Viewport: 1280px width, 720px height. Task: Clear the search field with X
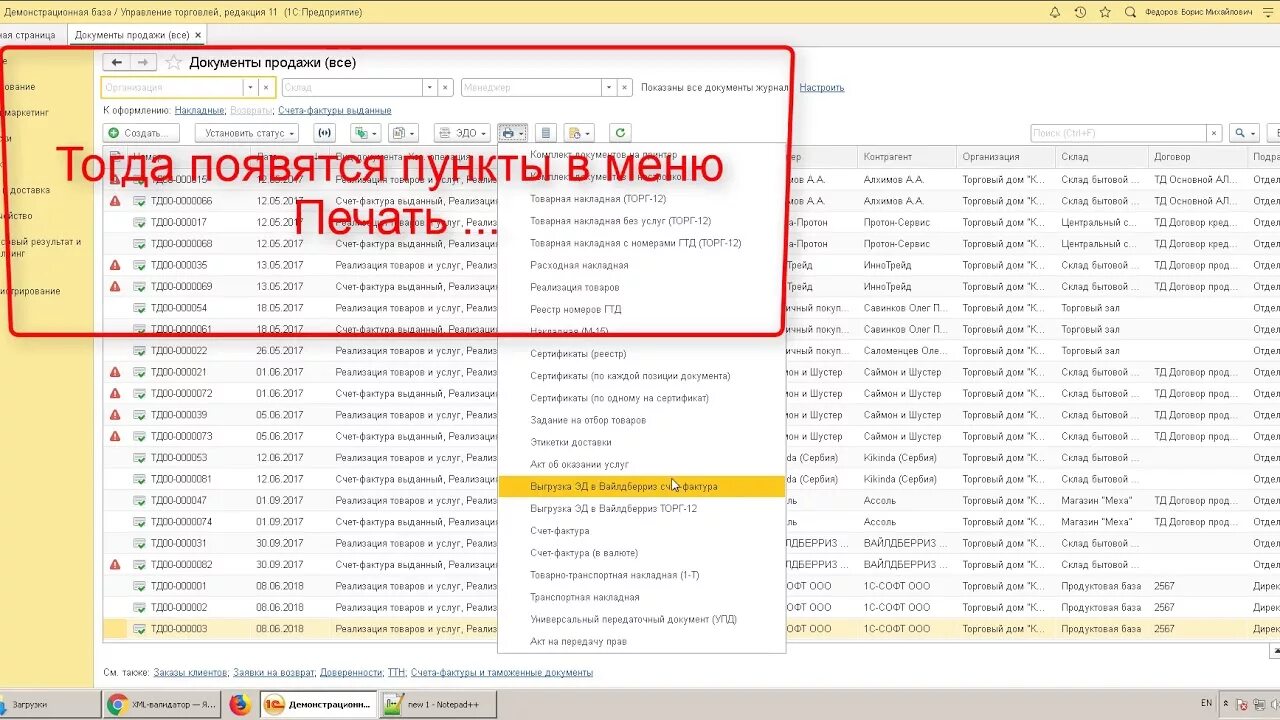point(1214,133)
